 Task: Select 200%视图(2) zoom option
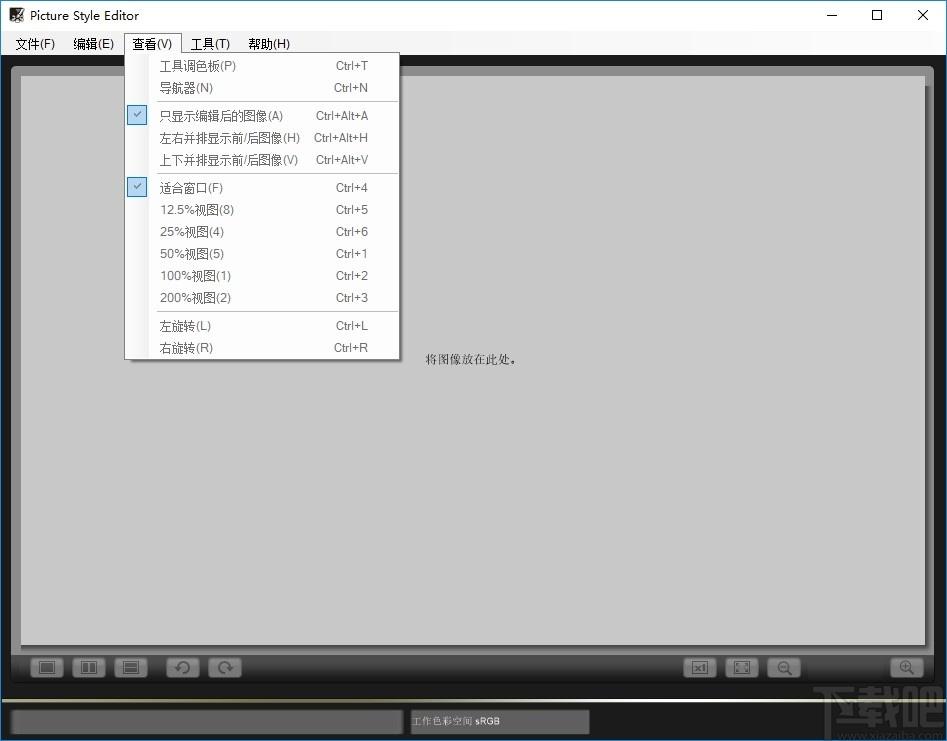(x=262, y=297)
